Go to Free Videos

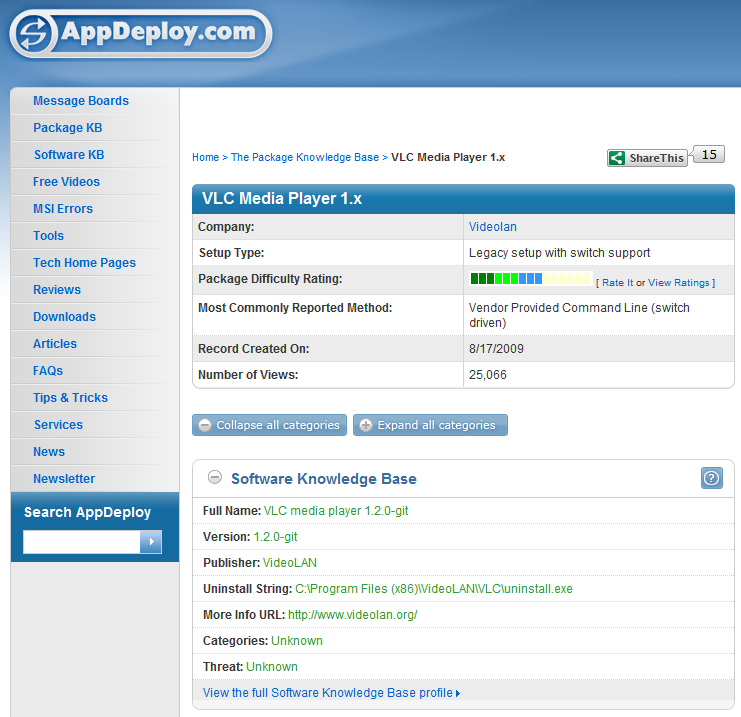coord(66,181)
